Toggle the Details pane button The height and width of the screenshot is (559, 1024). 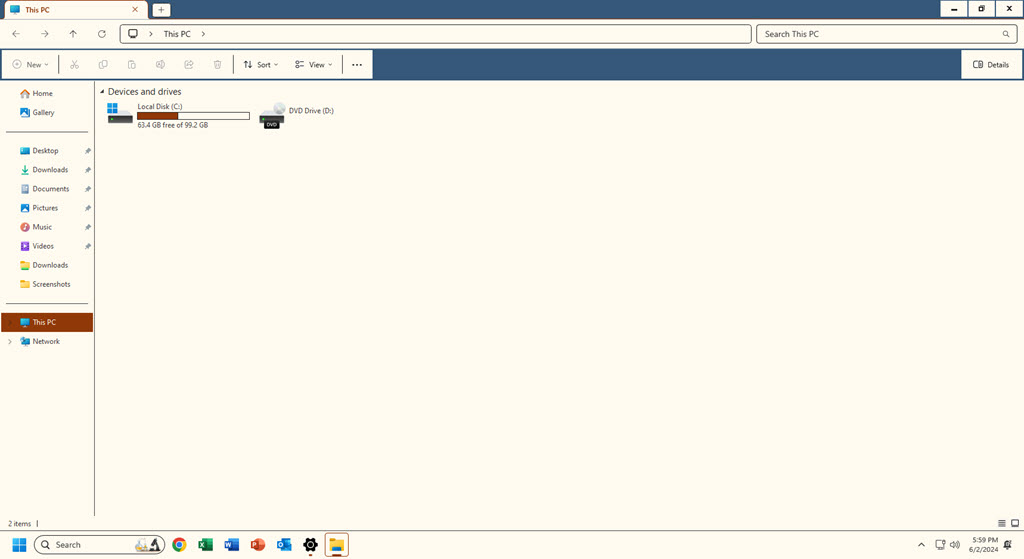point(991,65)
